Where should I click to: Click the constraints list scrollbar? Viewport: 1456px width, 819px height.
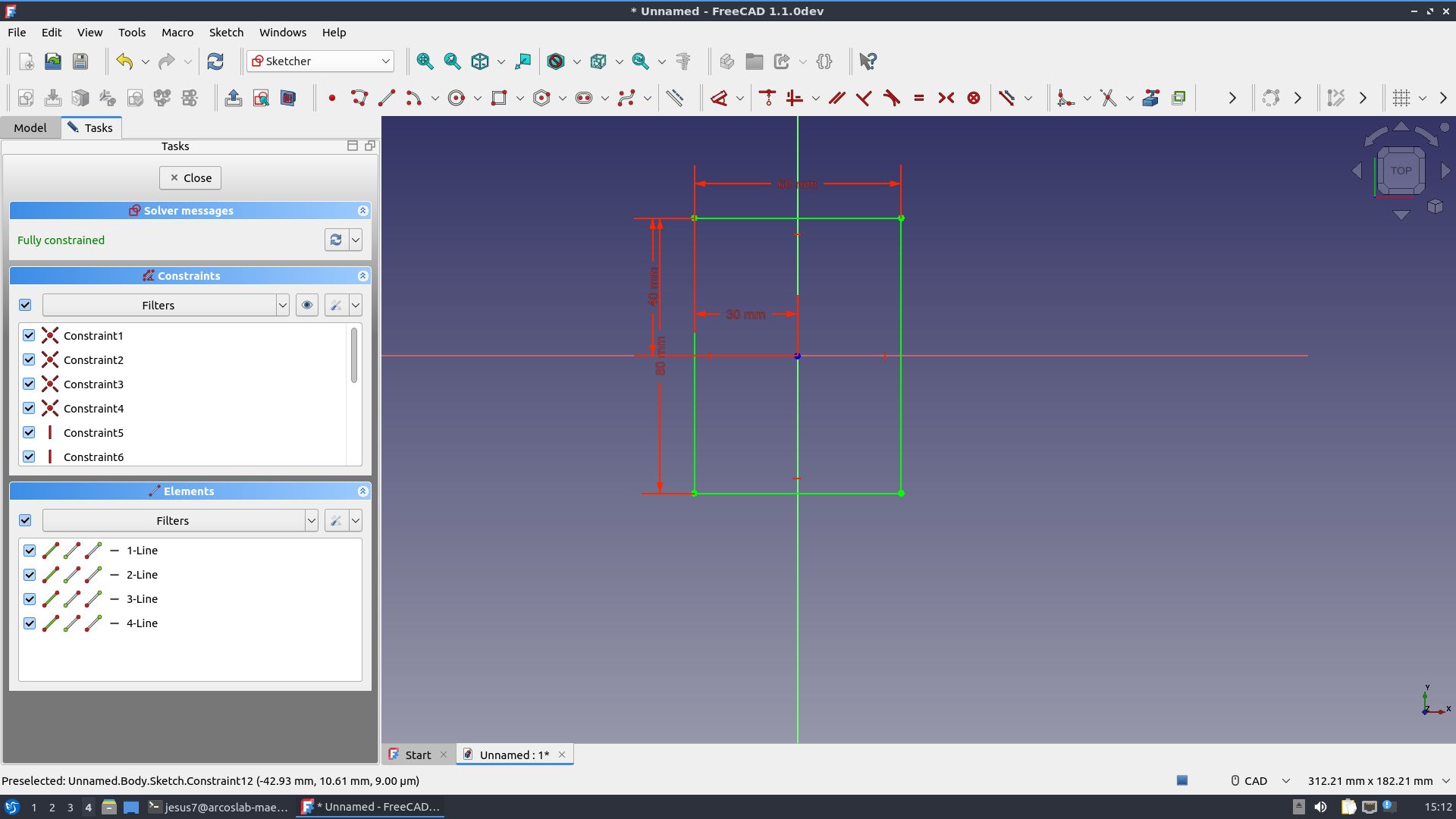pyautogui.click(x=353, y=356)
